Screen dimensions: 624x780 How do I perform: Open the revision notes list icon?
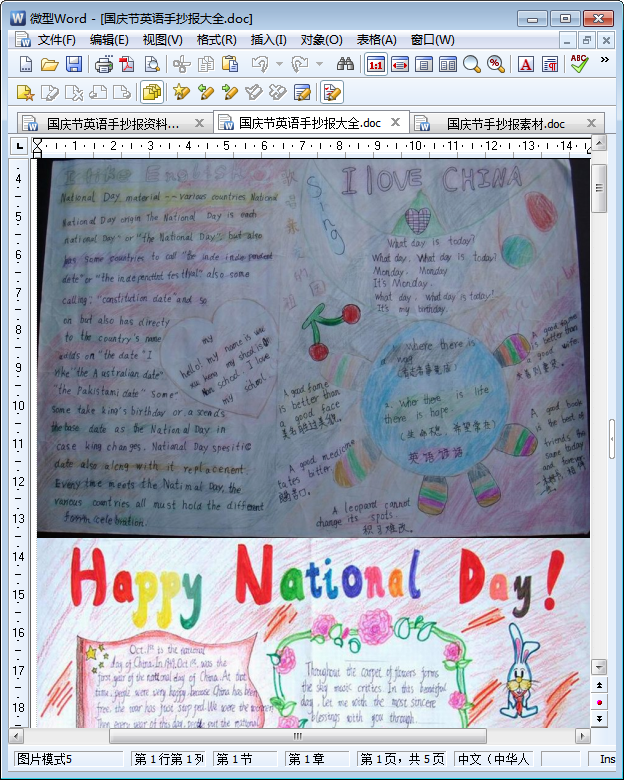click(x=302, y=93)
